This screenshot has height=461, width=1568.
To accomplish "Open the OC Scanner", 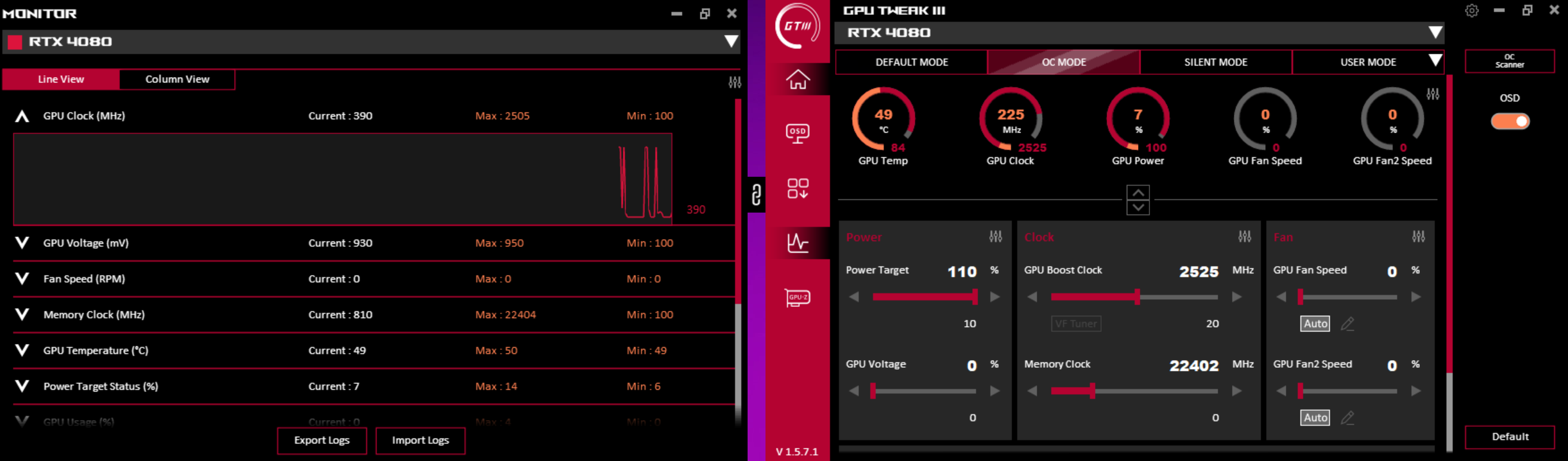I will (x=1509, y=61).
